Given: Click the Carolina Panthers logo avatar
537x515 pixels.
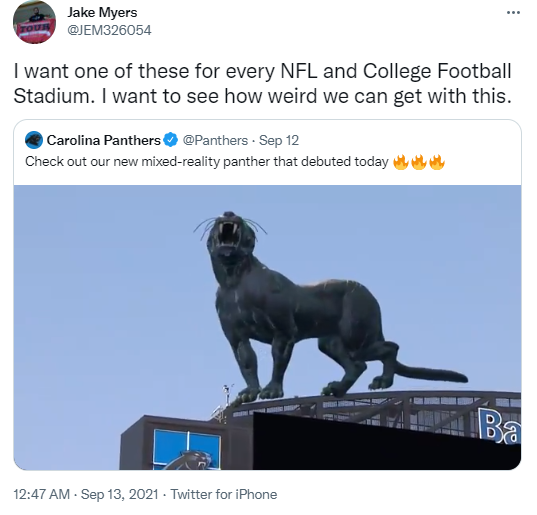Looking at the screenshot, I should tap(34, 140).
